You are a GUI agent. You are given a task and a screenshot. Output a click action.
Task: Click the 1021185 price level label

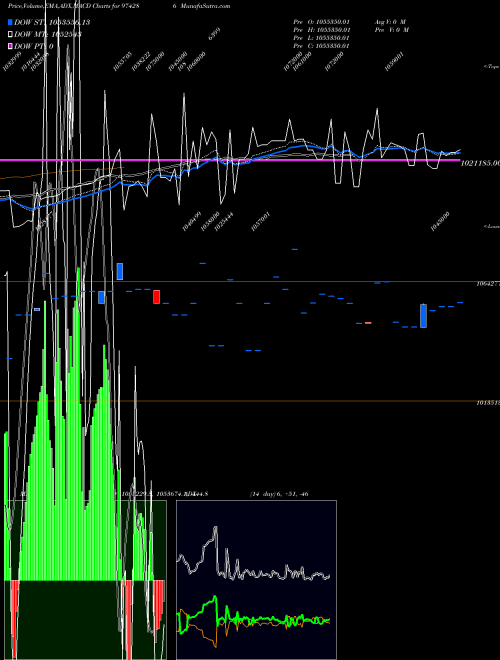point(480,163)
